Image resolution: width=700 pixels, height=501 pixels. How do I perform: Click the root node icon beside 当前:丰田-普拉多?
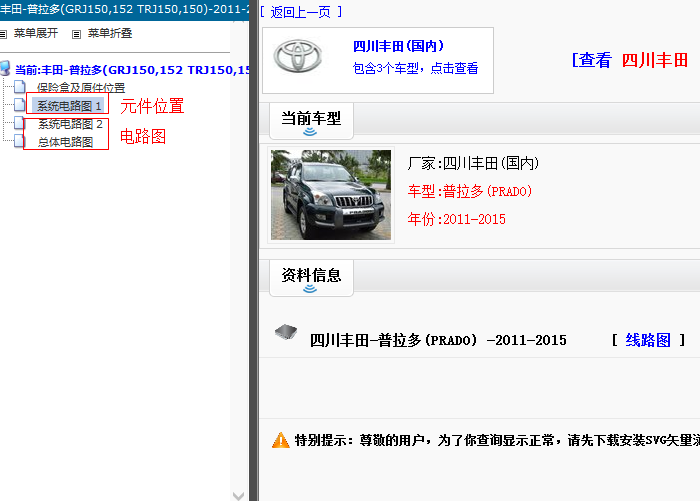point(5,69)
